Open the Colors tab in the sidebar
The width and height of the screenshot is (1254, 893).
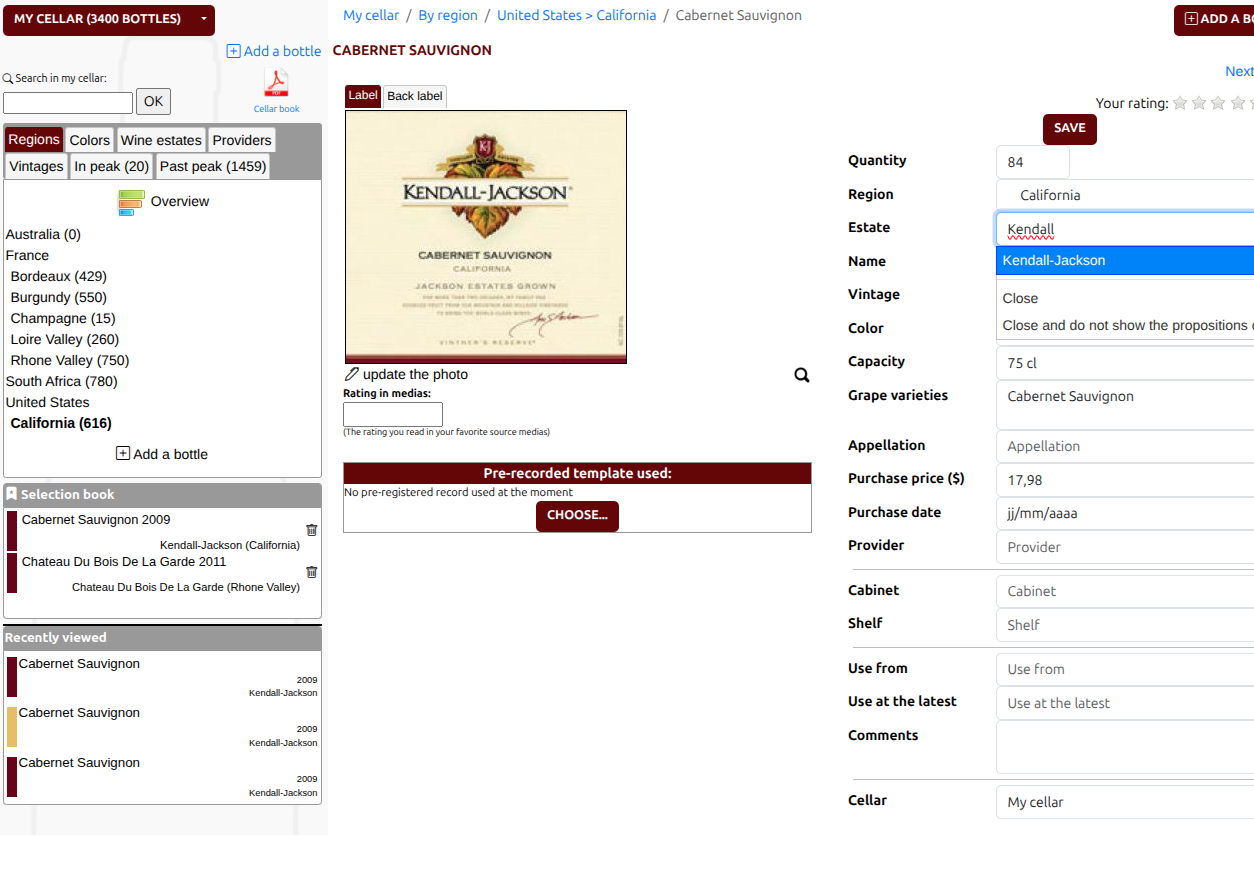click(89, 139)
